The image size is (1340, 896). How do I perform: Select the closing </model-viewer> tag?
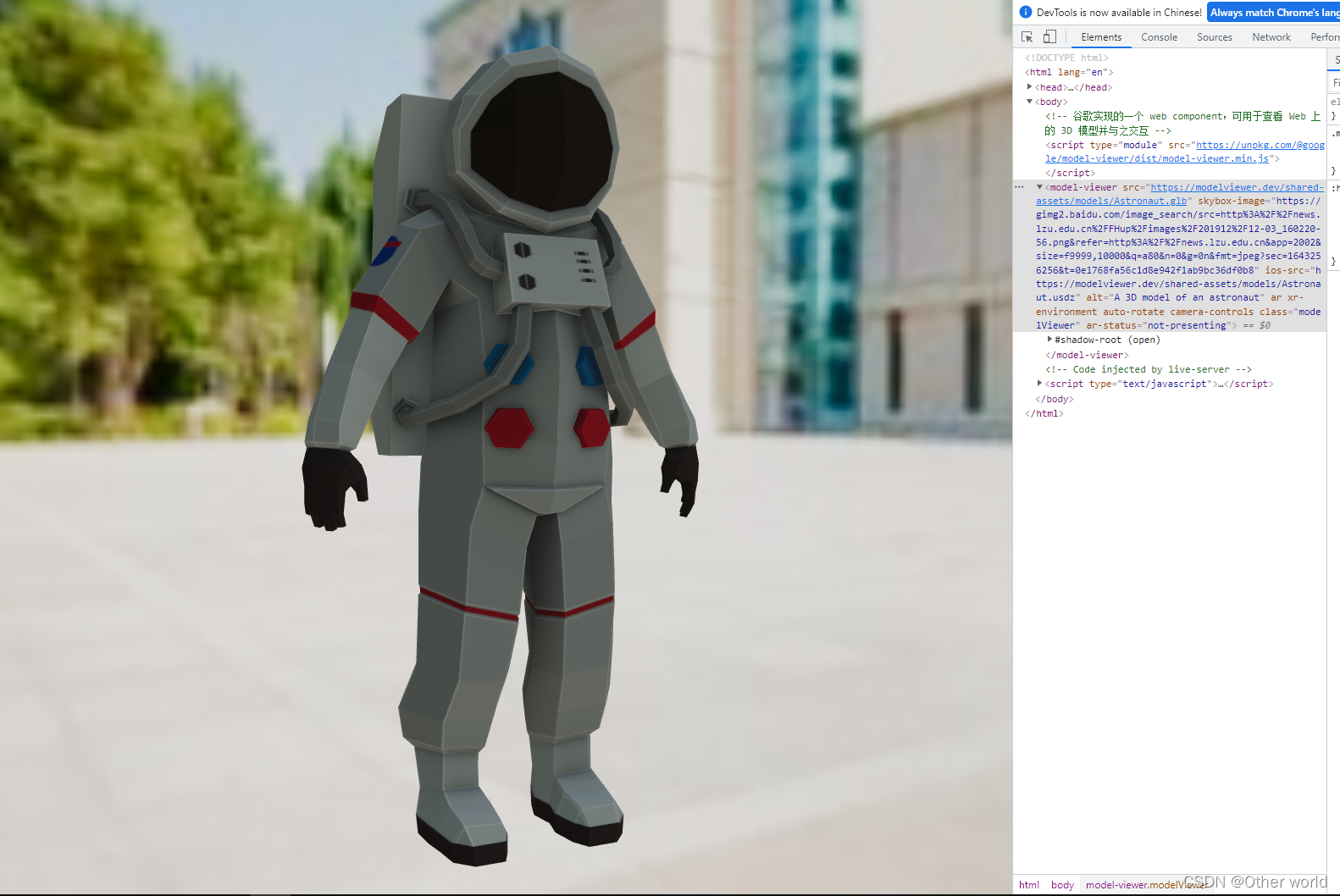click(1087, 355)
